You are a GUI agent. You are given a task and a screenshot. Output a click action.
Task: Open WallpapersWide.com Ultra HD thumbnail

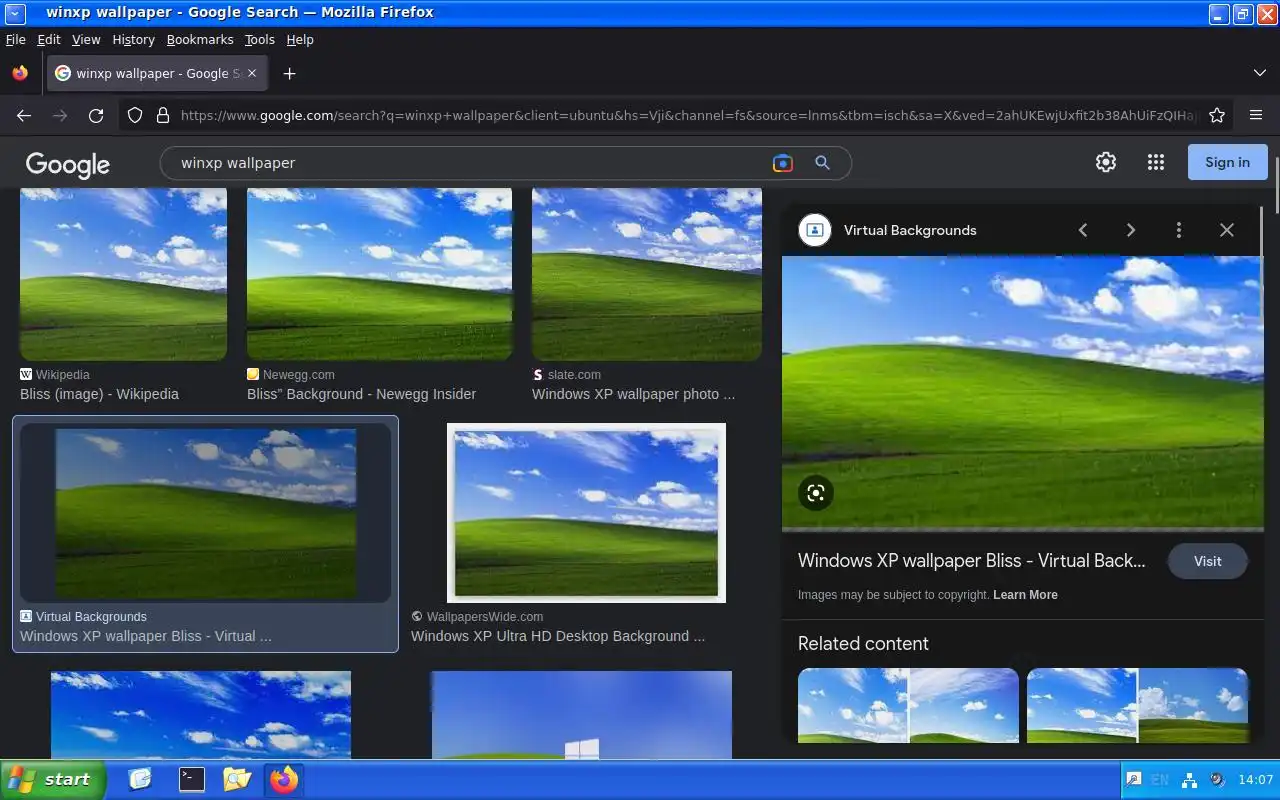tap(586, 513)
